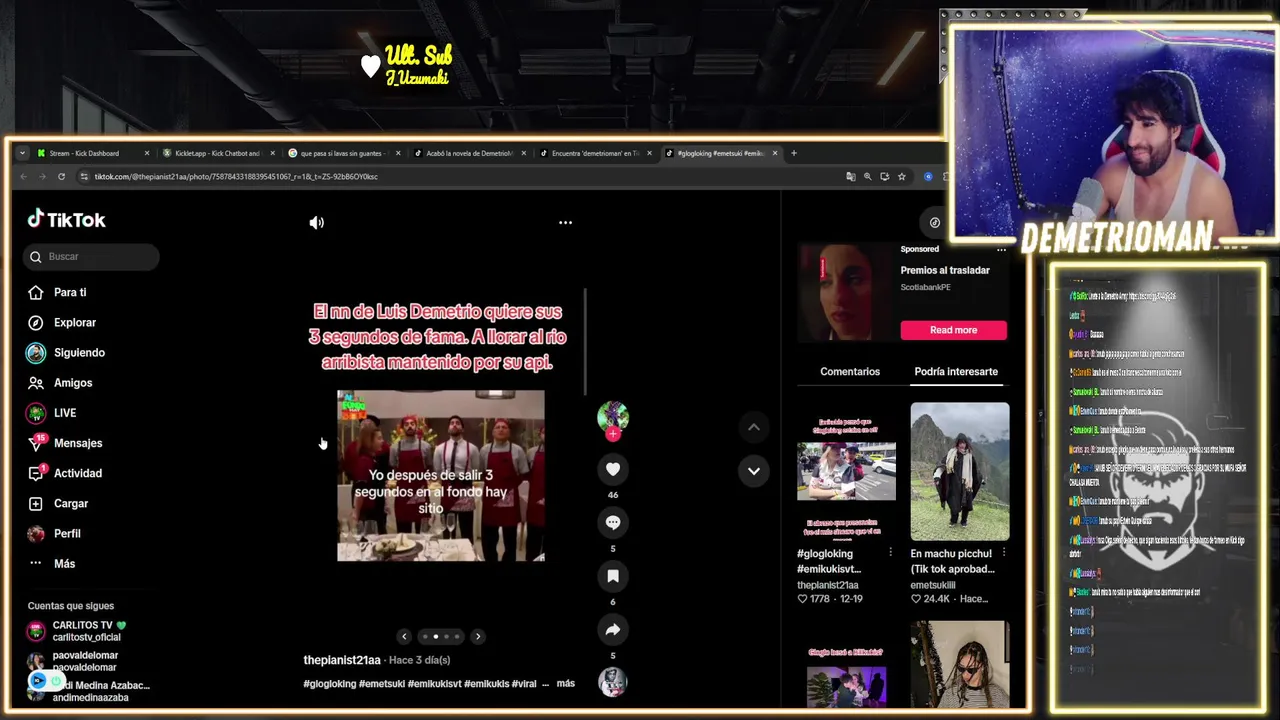Viewport: 1280px width, 720px height.
Task: Save the post with the bookmark icon
Action: click(x=613, y=576)
